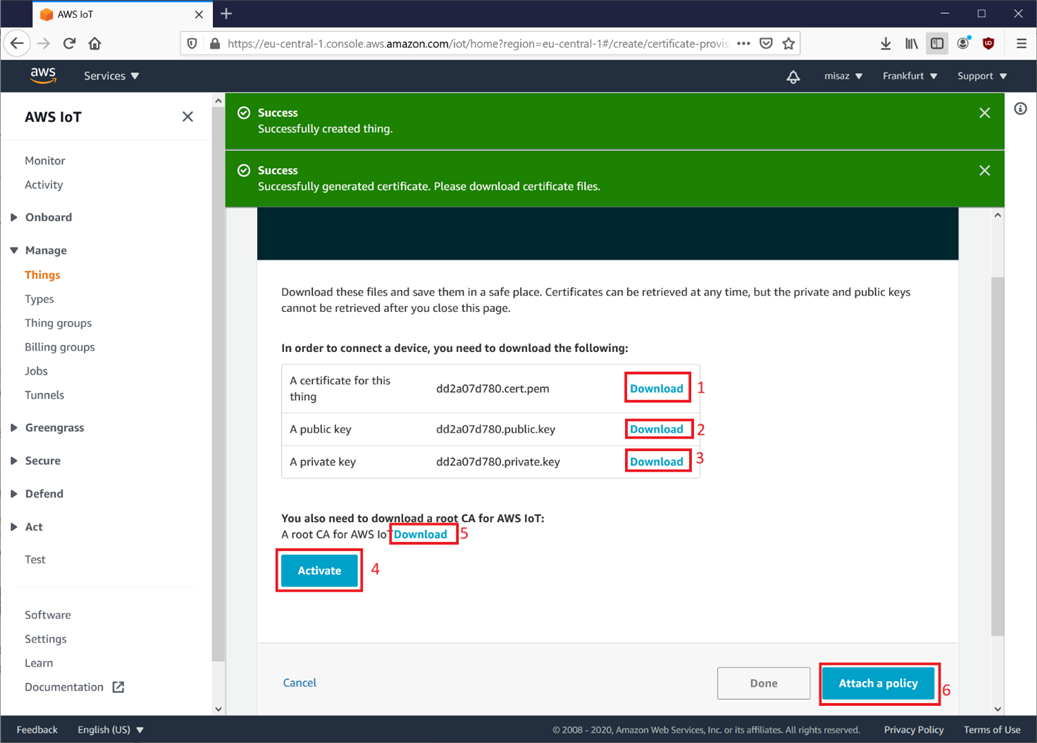The image size is (1037, 743).
Task: Expand the Greengrass section
Action: click(x=48, y=427)
